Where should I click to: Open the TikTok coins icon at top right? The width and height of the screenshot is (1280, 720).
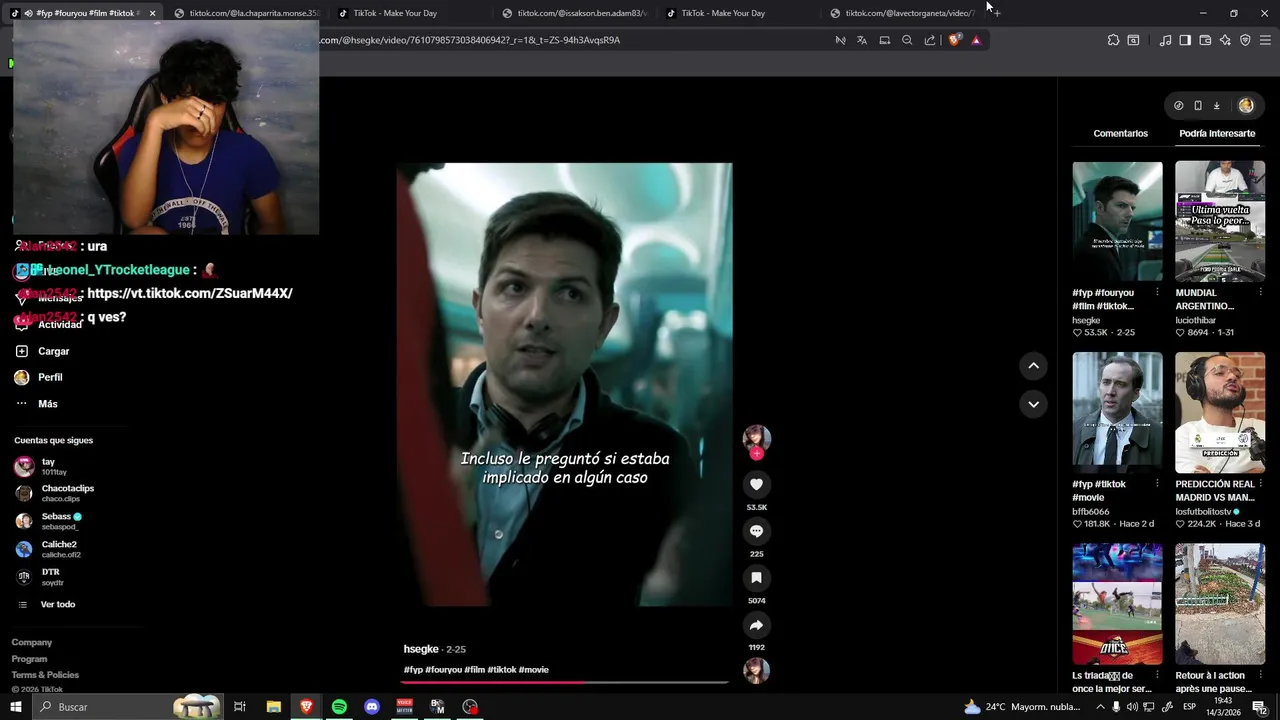(1178, 105)
